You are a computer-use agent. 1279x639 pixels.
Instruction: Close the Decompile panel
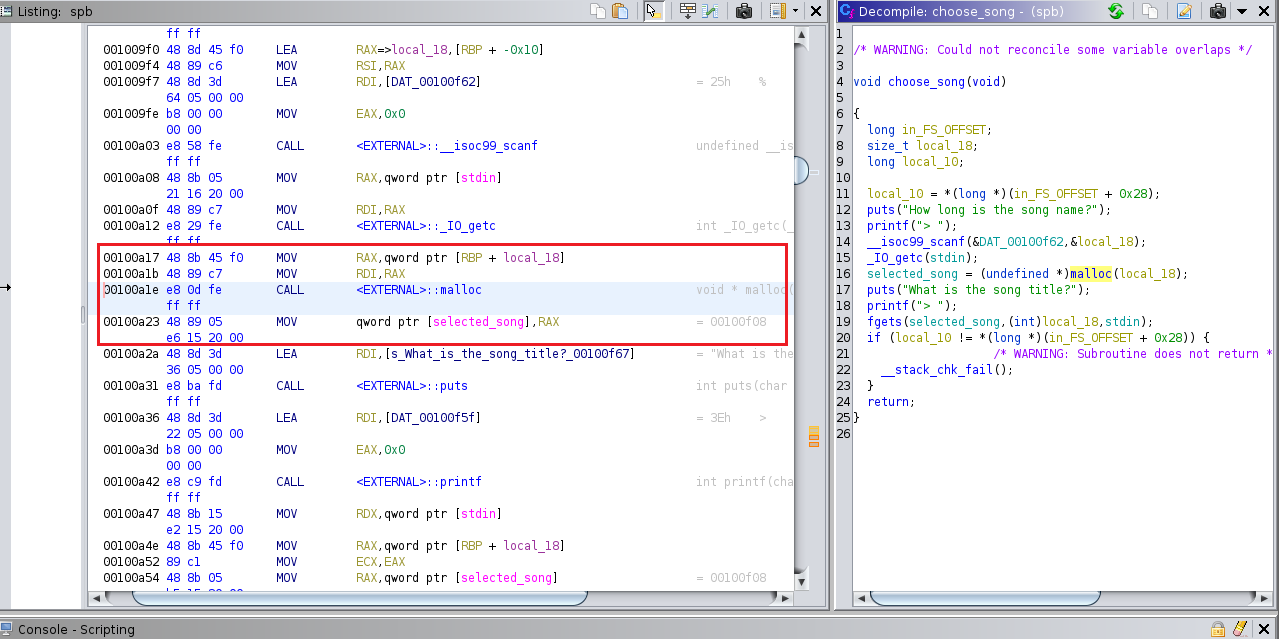1263,11
